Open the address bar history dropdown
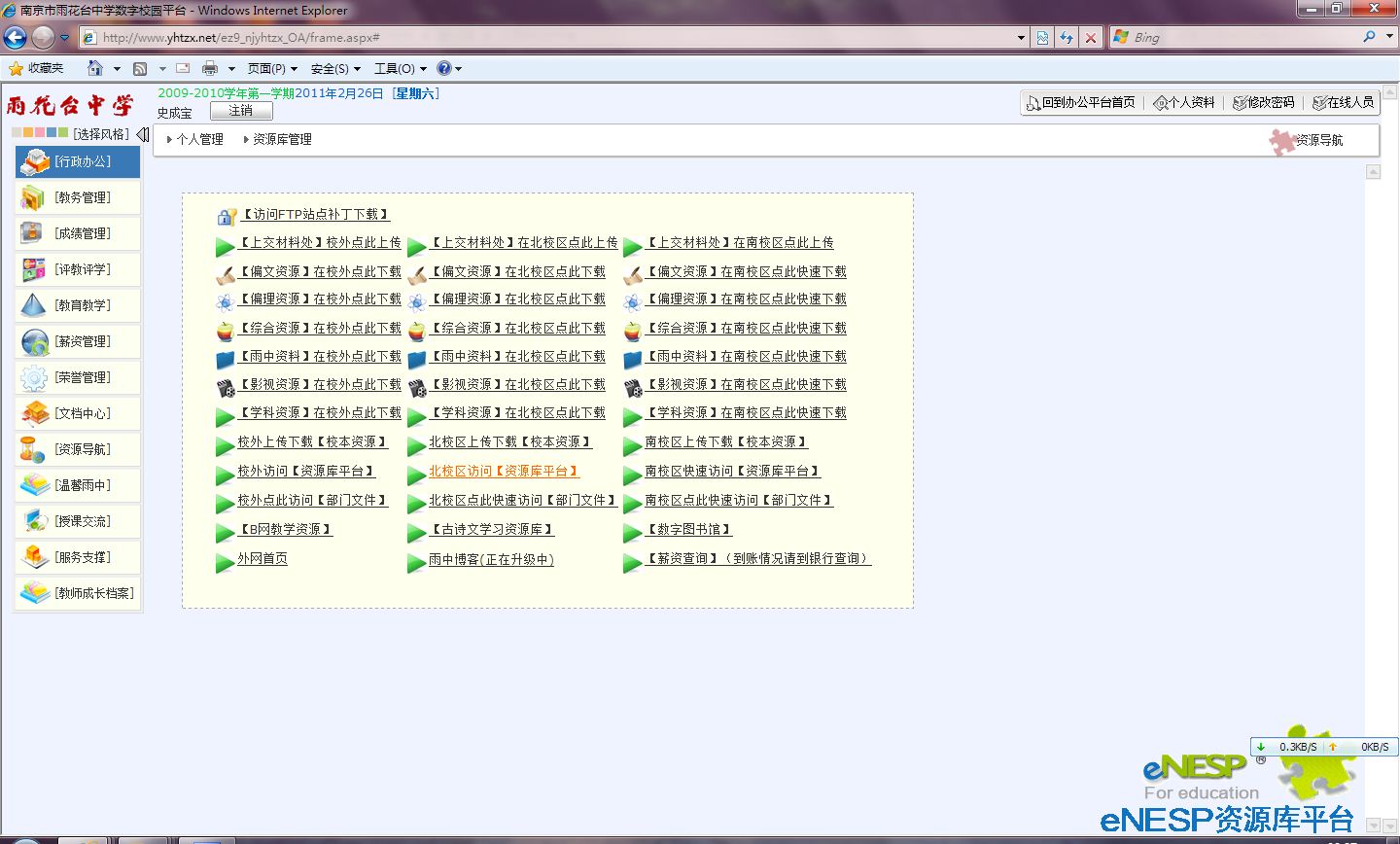1400x844 pixels. [1021, 38]
